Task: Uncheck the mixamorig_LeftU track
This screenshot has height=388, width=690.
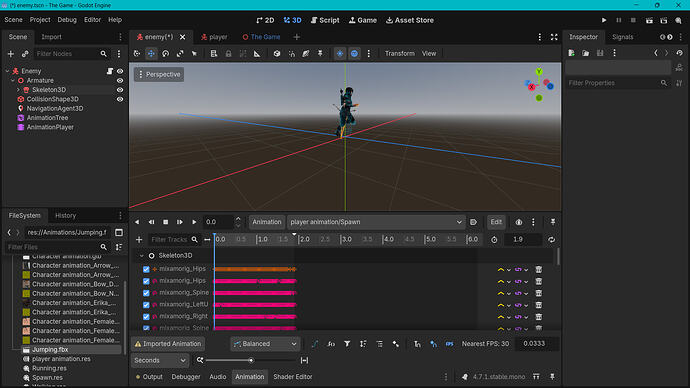Action: pyautogui.click(x=146, y=305)
